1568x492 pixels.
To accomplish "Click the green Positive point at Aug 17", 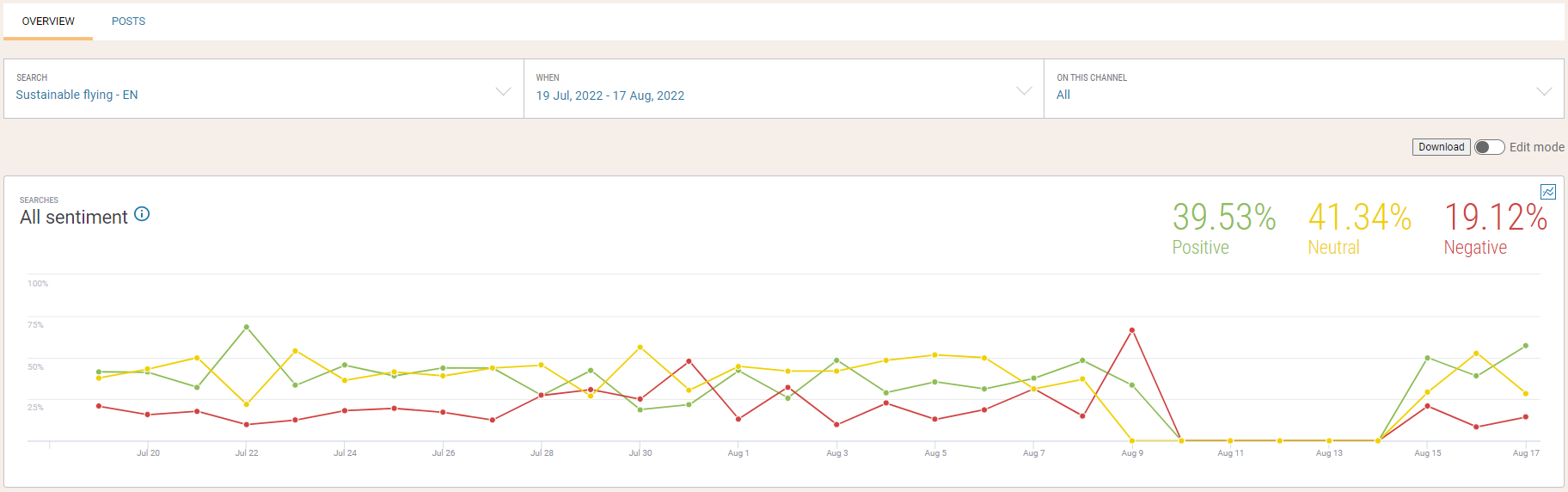I will pyautogui.click(x=1526, y=346).
